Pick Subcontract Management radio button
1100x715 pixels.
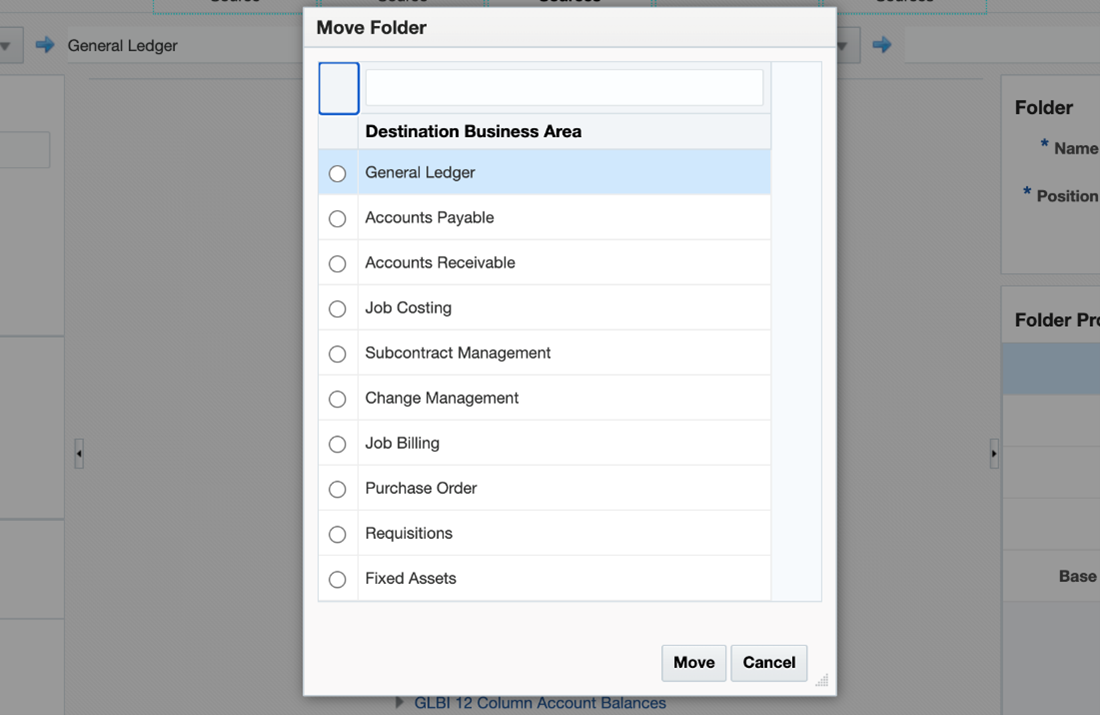point(337,354)
